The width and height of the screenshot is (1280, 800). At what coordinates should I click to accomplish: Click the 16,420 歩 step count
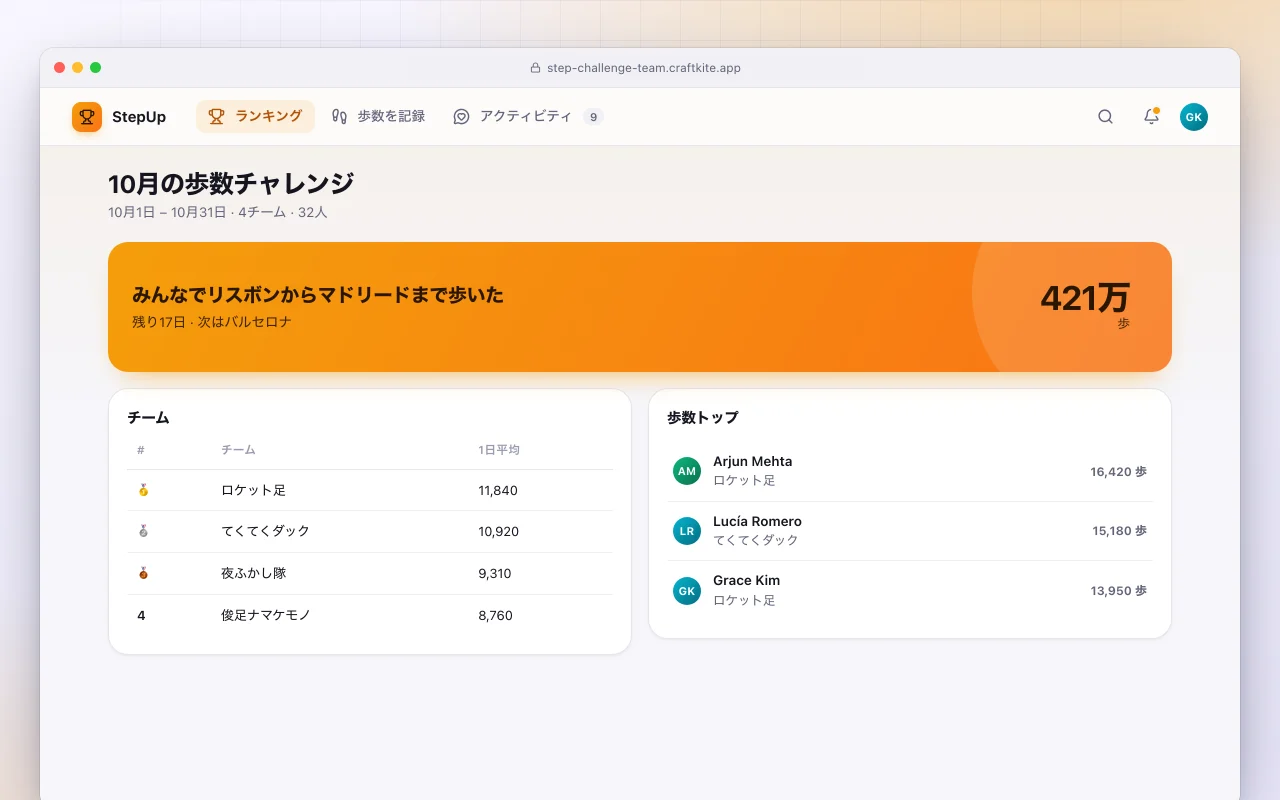(x=1118, y=472)
